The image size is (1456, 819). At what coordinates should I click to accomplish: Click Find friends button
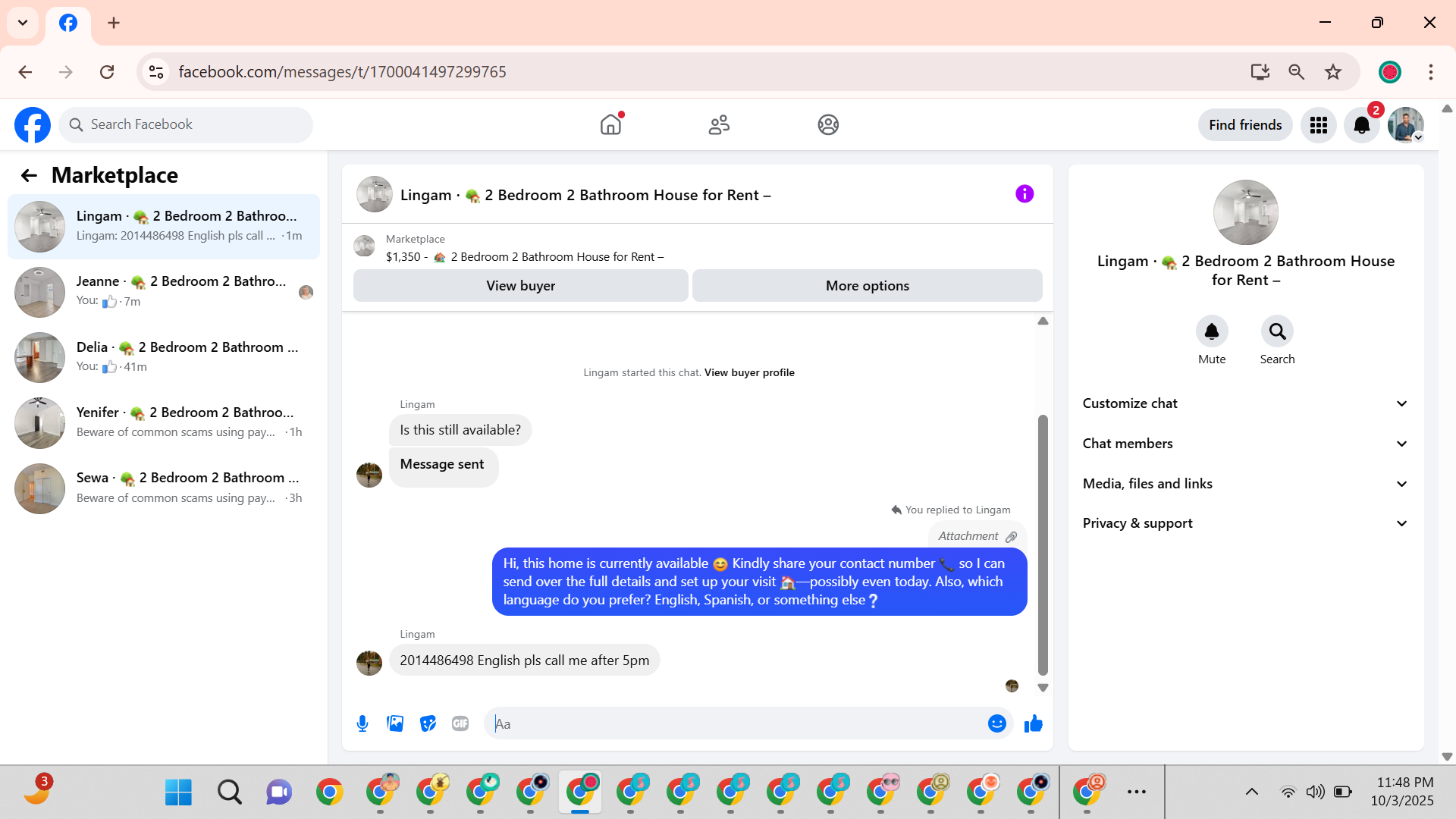(x=1245, y=125)
